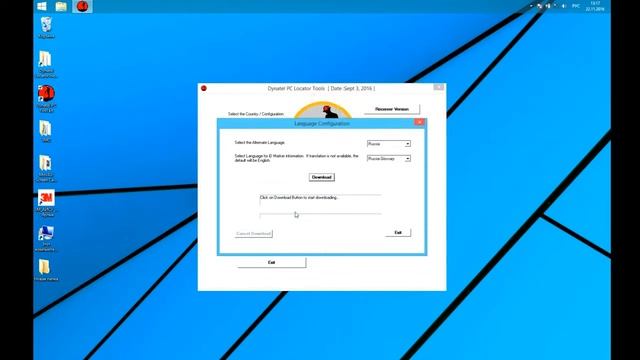Open the Alternate Language dropdown
Viewport: 640px width, 360px height.
tap(389, 144)
